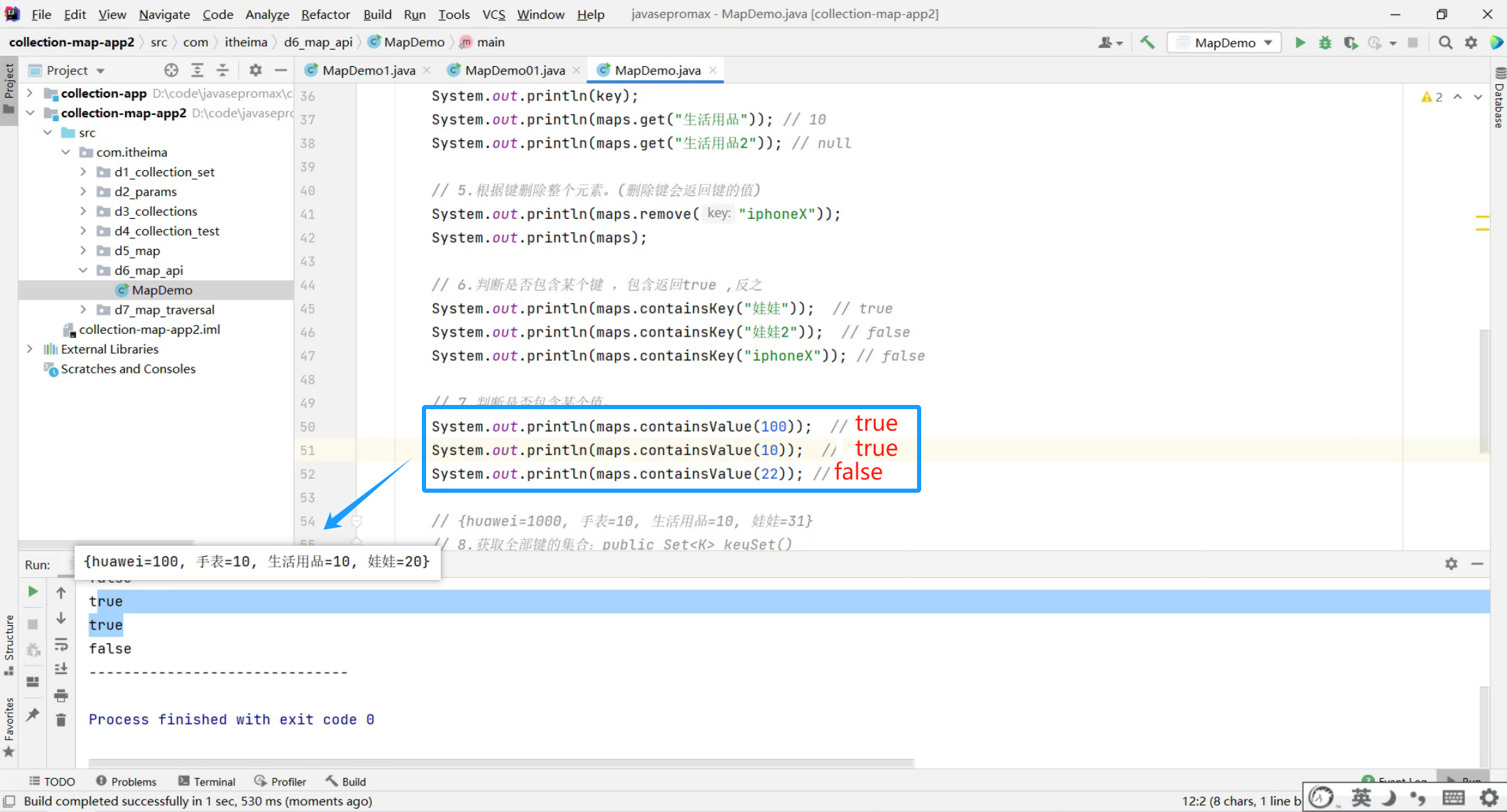Toggle soft-wrap in Run console
Viewport: 1507px width, 812px height.
point(61,644)
